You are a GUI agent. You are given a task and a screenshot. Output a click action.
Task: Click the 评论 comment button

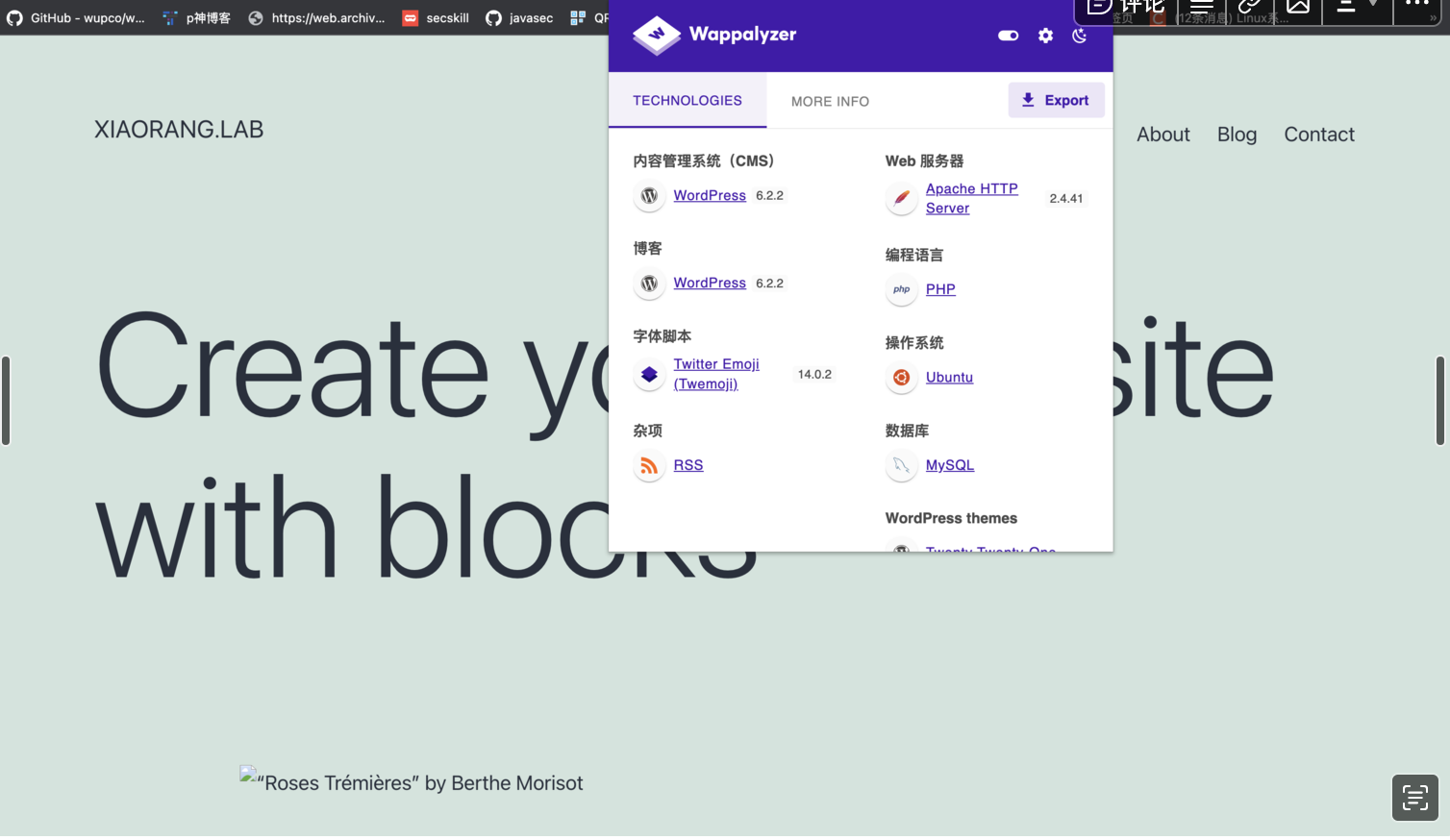(1125, 8)
